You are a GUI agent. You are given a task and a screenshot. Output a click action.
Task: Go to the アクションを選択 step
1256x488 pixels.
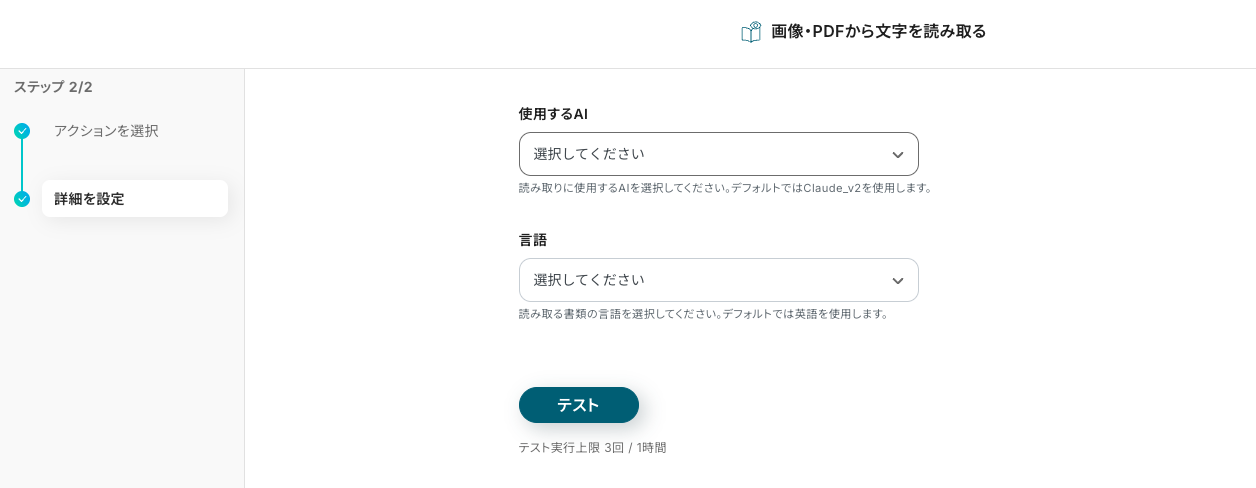point(106,131)
